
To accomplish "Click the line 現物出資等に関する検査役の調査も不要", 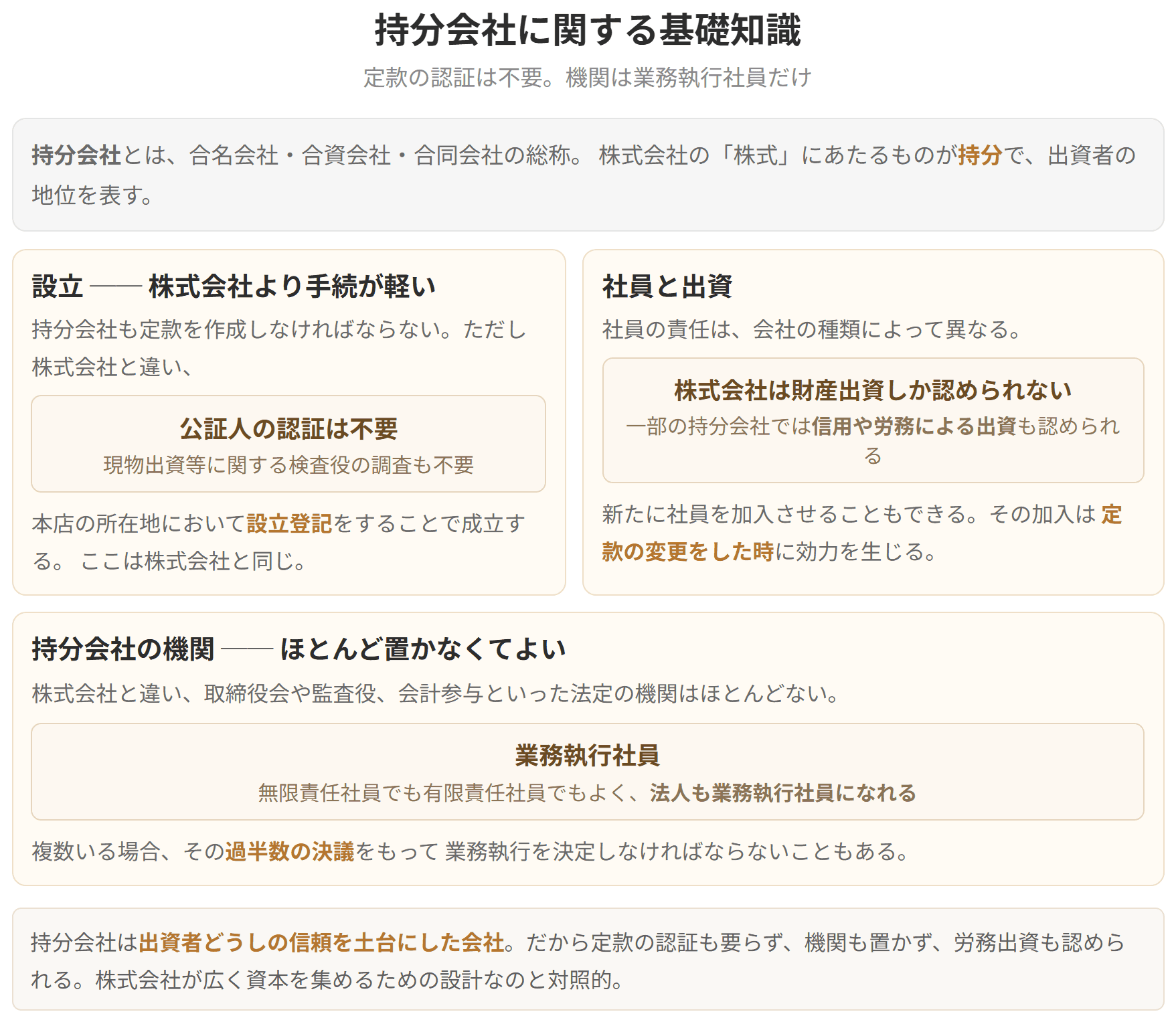I will point(288,465).
